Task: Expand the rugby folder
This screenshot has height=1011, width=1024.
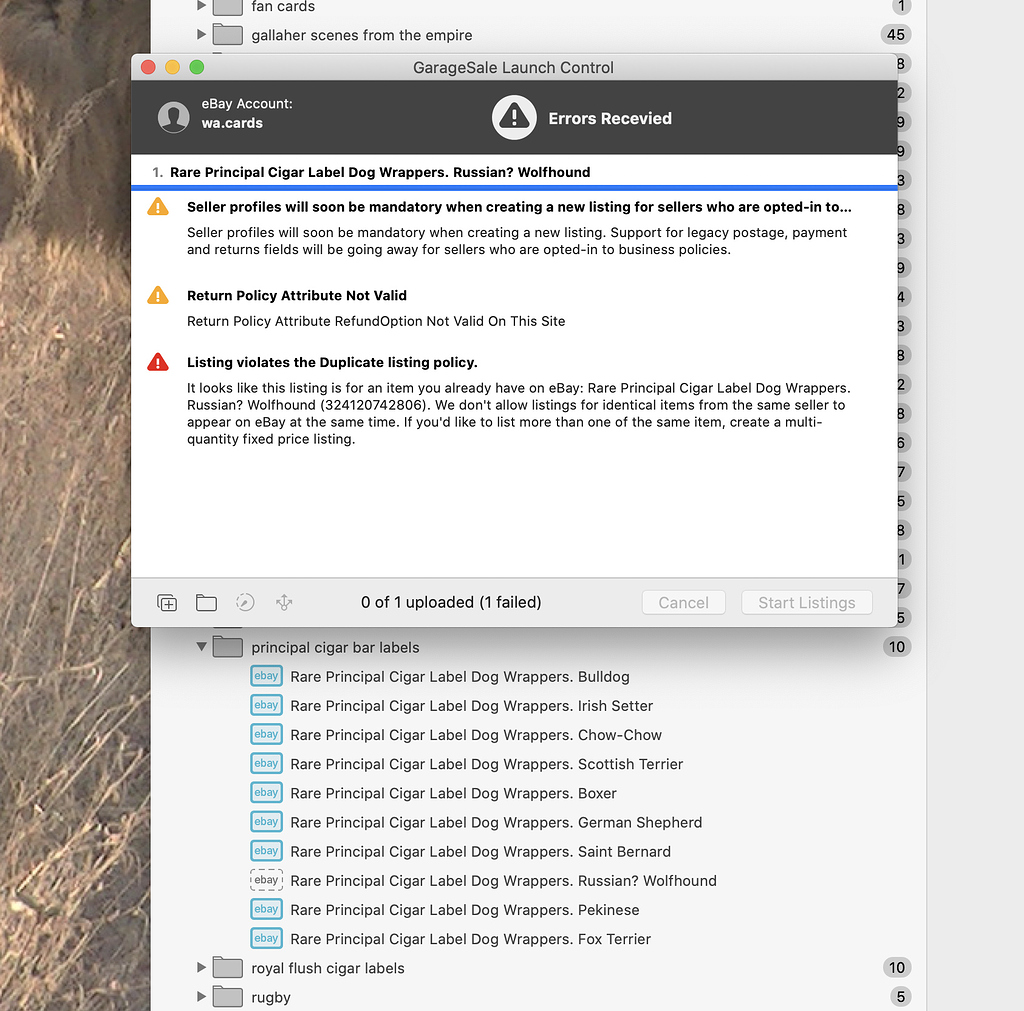Action: [x=201, y=997]
